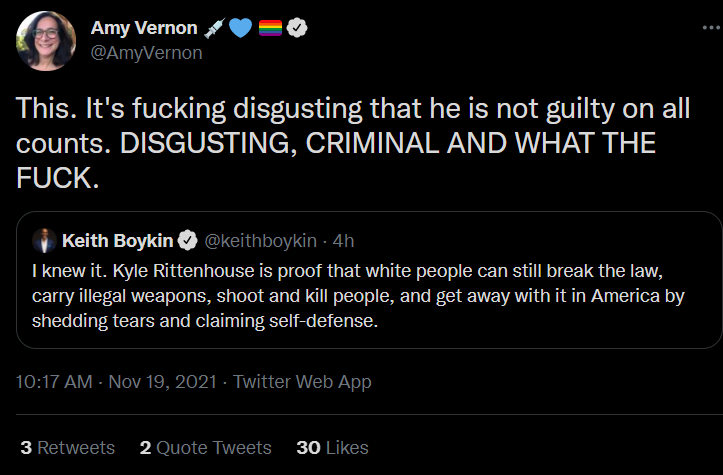Open Keith Boykin's name in quoted tweet
723x475 pixels.
(118, 241)
